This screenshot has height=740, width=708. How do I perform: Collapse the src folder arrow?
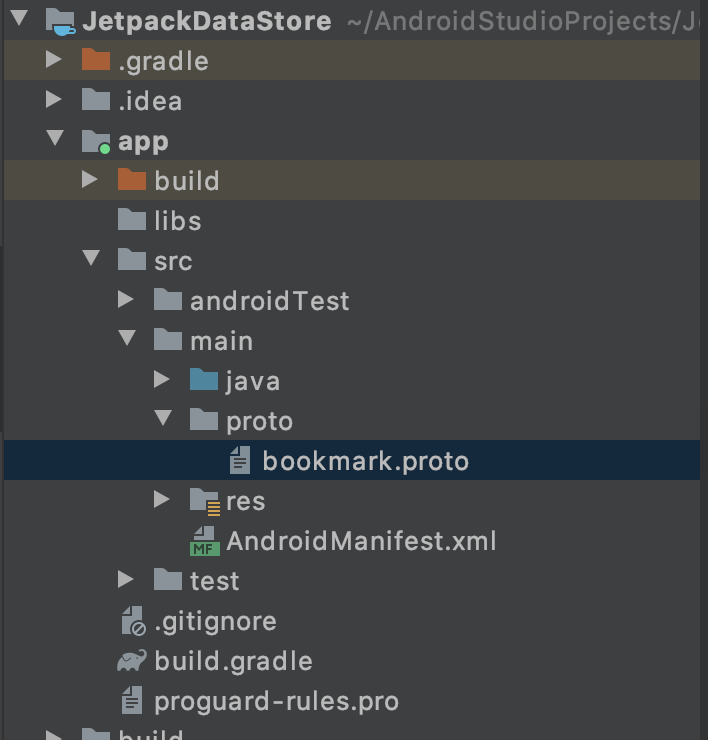(91, 258)
